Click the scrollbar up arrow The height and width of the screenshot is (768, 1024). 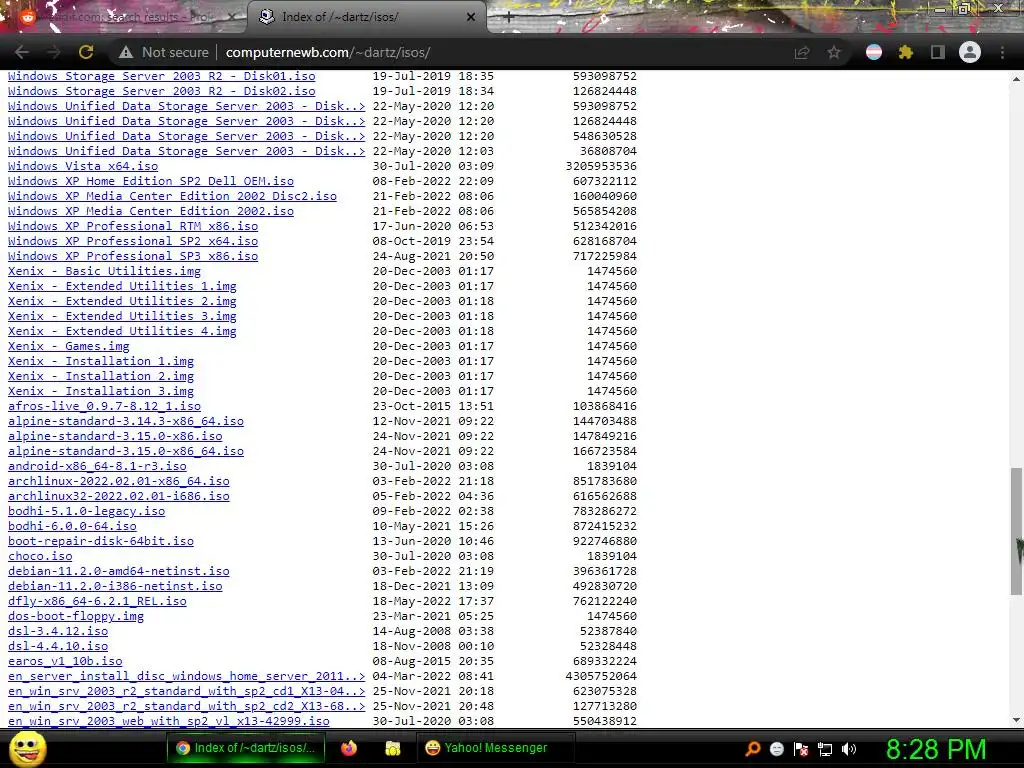tap(1016, 78)
